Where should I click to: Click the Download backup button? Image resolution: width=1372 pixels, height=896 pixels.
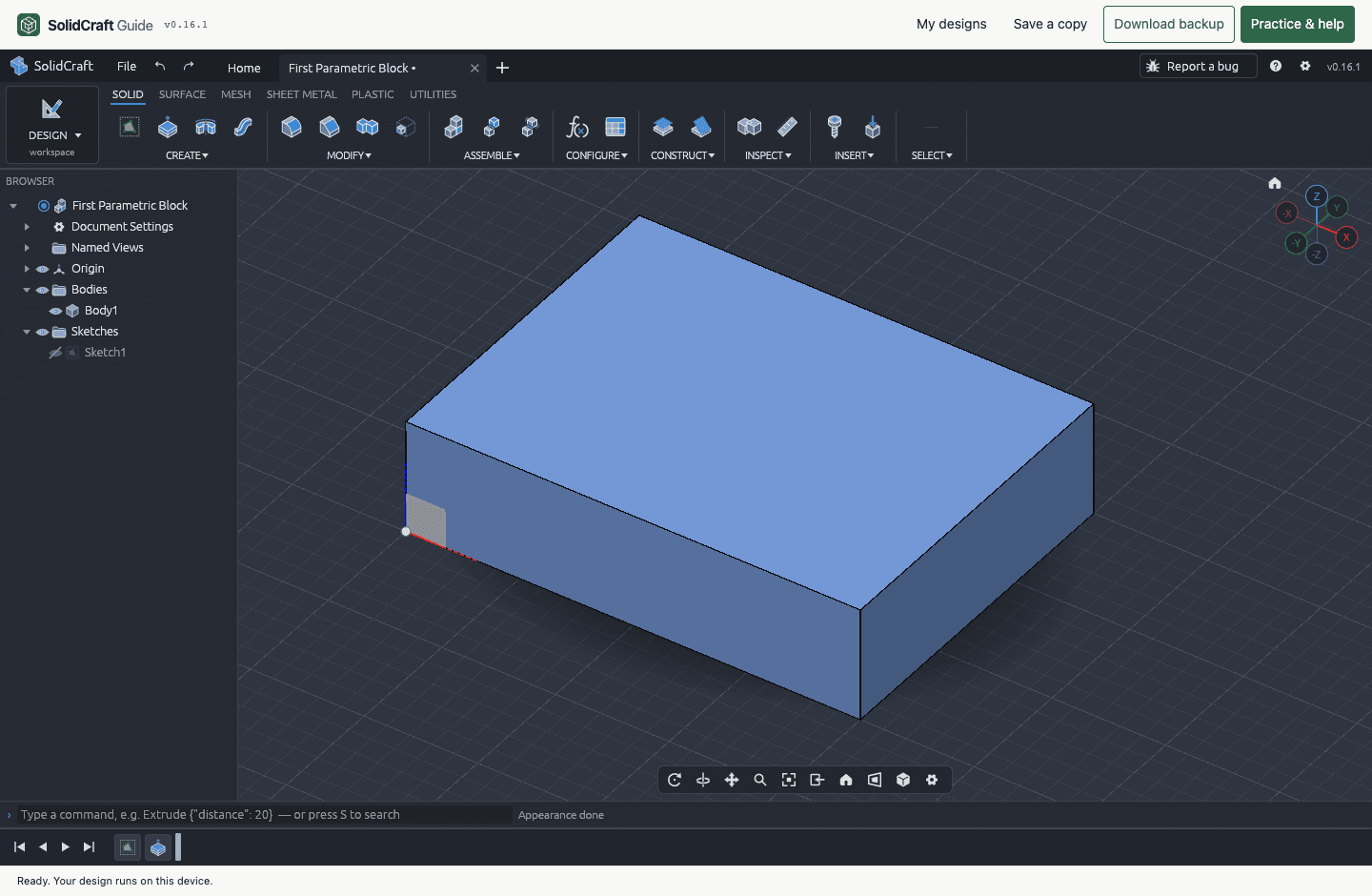(1169, 25)
